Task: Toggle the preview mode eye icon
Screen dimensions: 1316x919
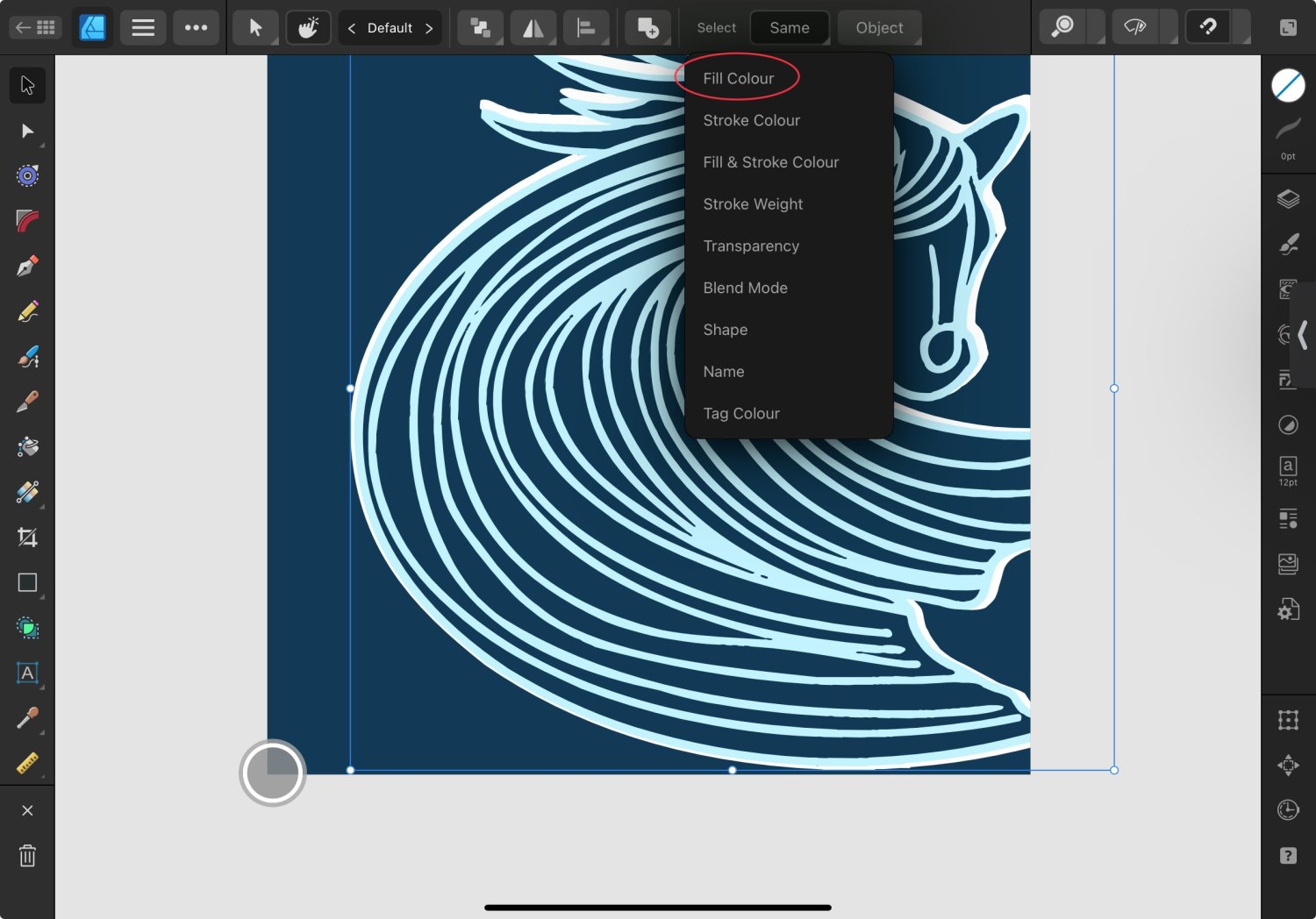Action: click(x=1134, y=27)
